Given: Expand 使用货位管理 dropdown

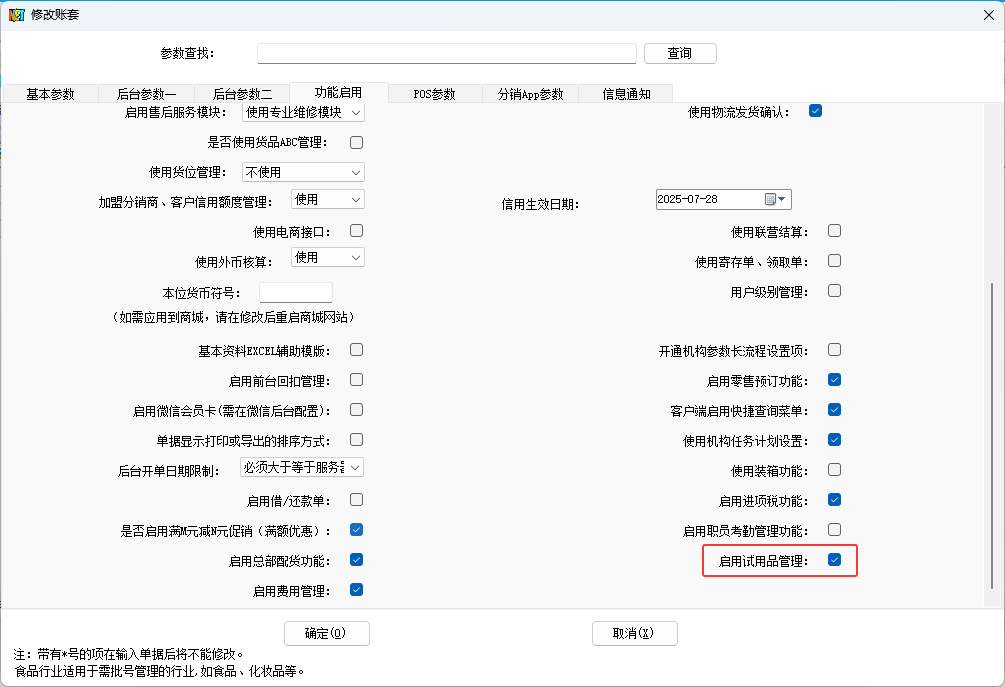Looking at the screenshot, I should click(303, 172).
